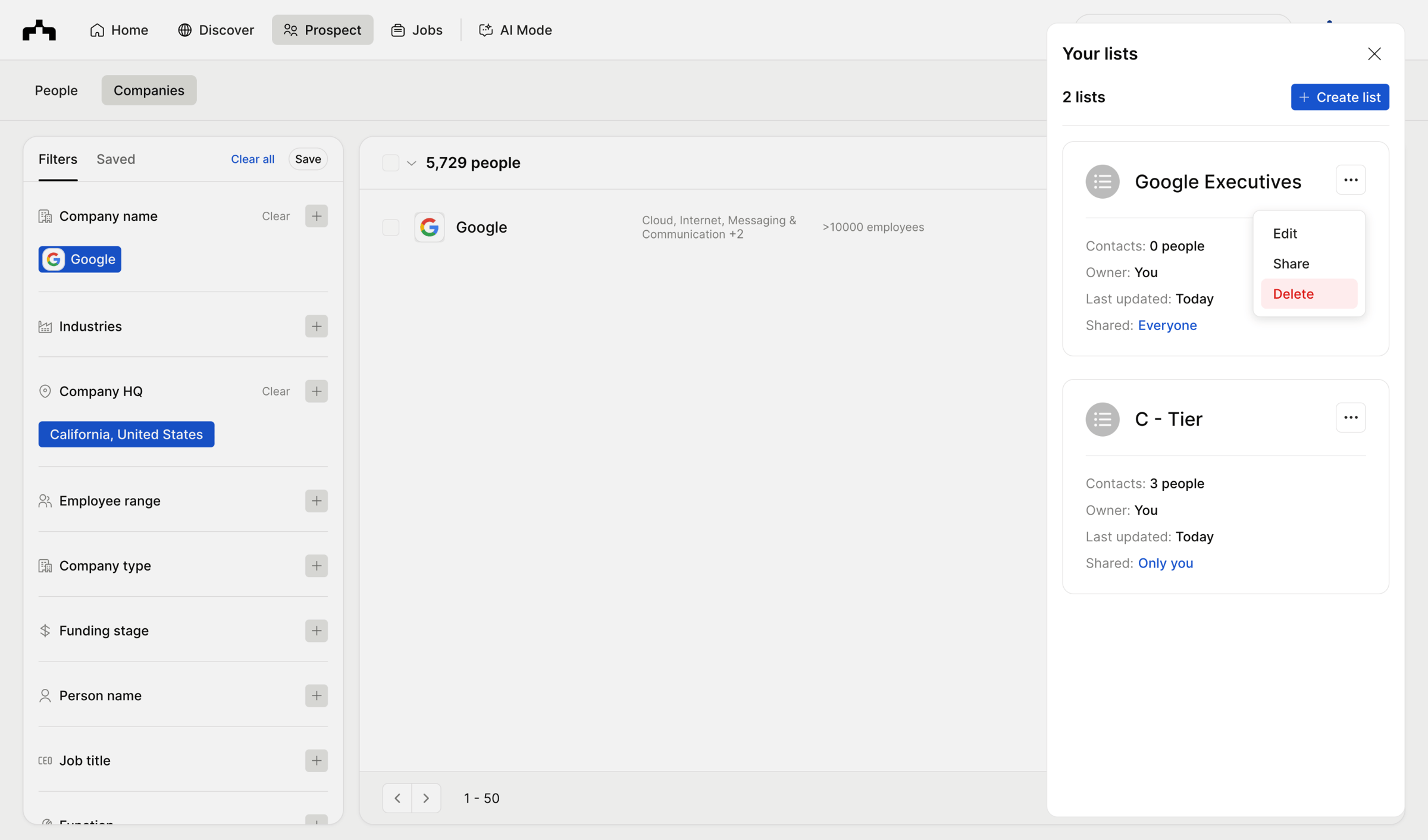Tick the select-all checkbox beside 5,729 people
The image size is (1428, 840).
click(390, 162)
